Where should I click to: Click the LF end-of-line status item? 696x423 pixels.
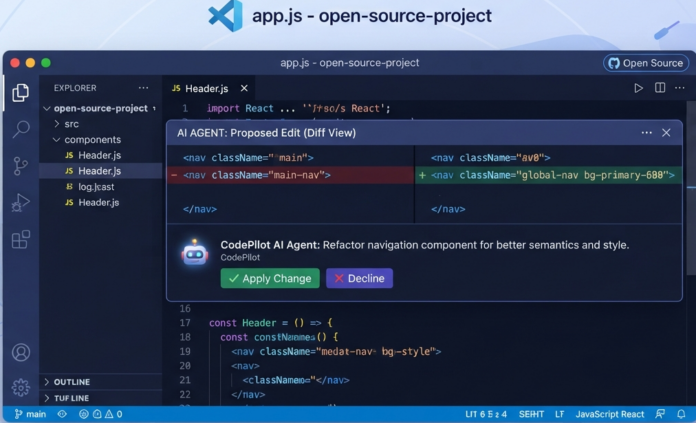coord(559,414)
